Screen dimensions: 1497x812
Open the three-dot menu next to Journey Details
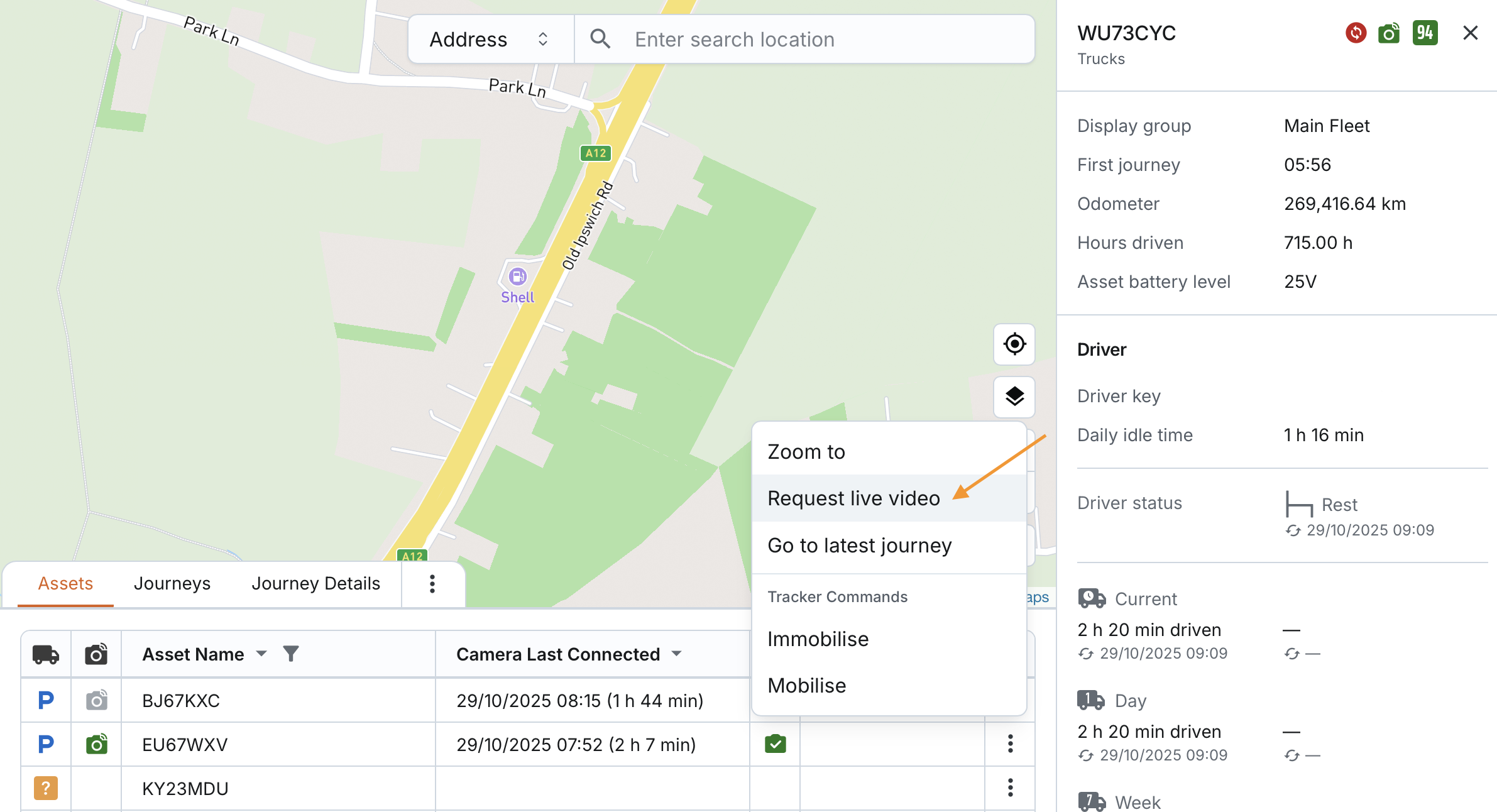coord(432,584)
